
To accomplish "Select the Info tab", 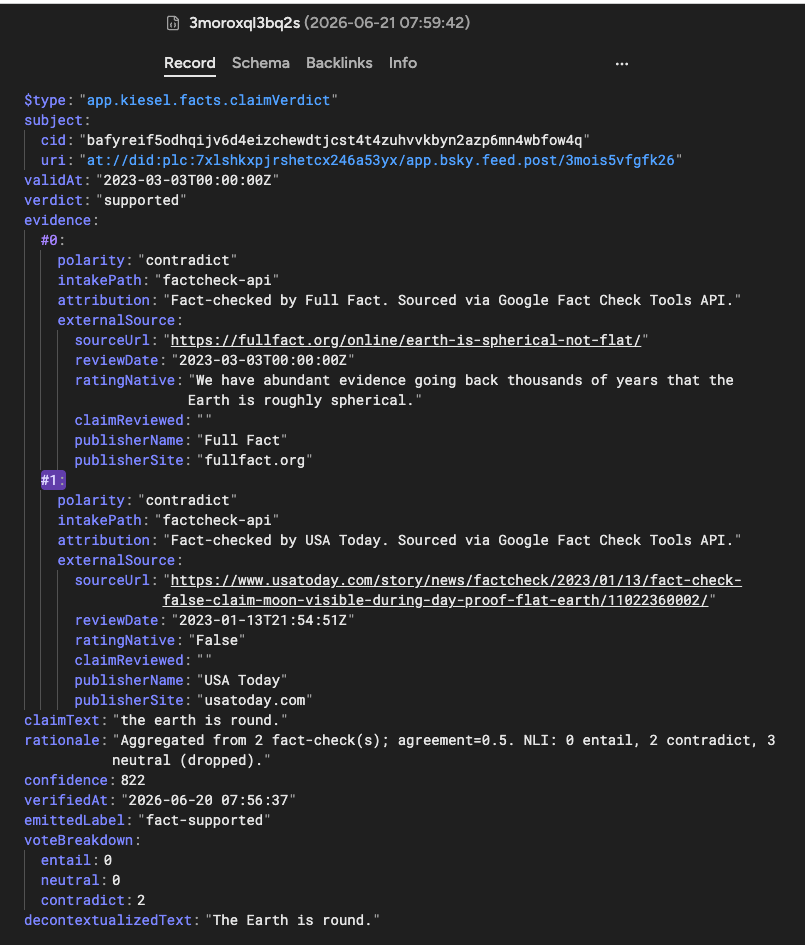I will click(402, 63).
